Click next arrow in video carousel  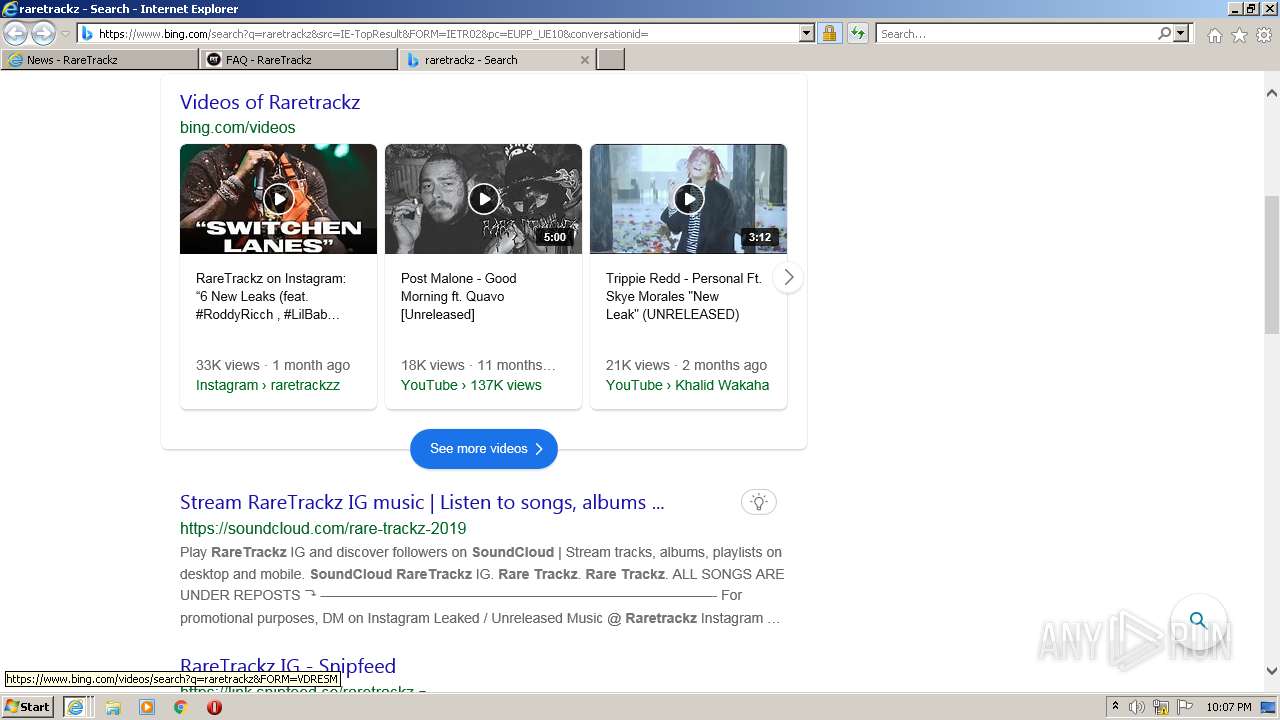click(x=789, y=277)
